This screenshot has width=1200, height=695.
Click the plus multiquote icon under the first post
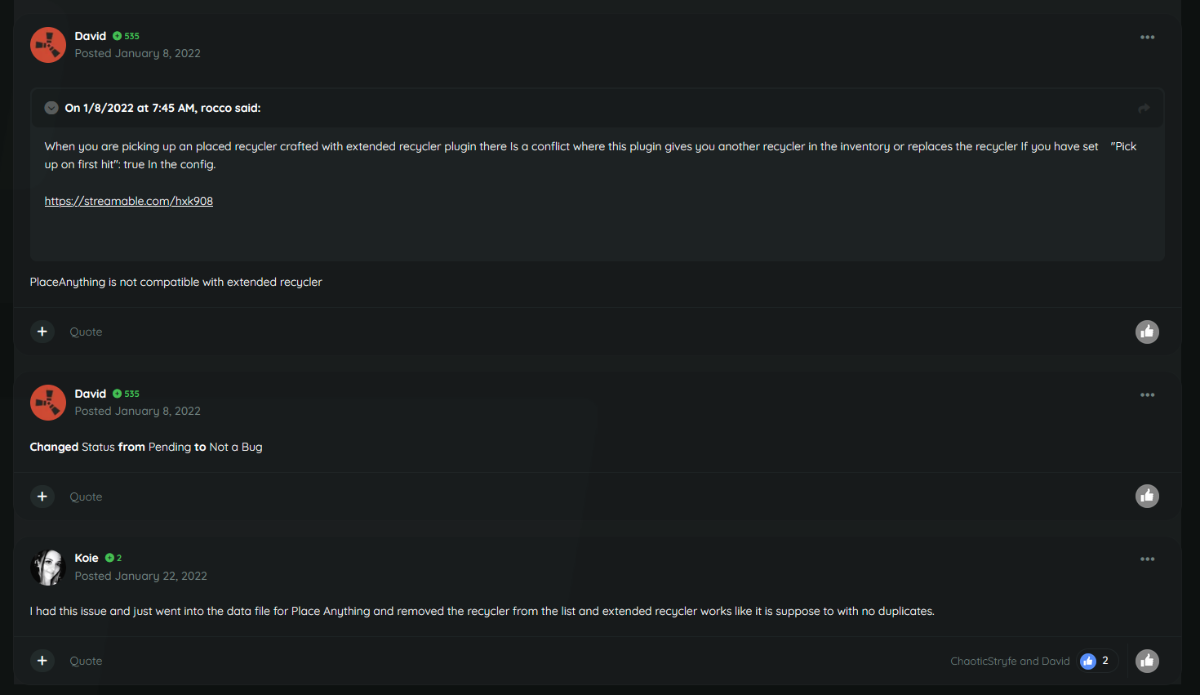(x=42, y=331)
